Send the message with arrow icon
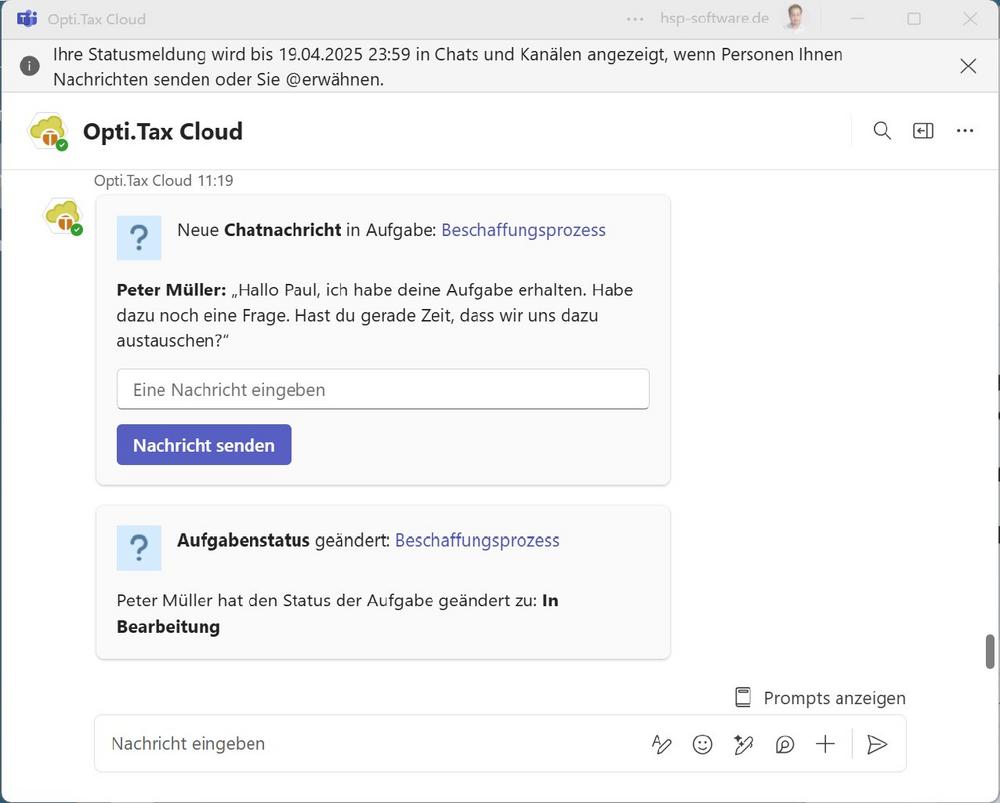1000x803 pixels. tap(877, 744)
